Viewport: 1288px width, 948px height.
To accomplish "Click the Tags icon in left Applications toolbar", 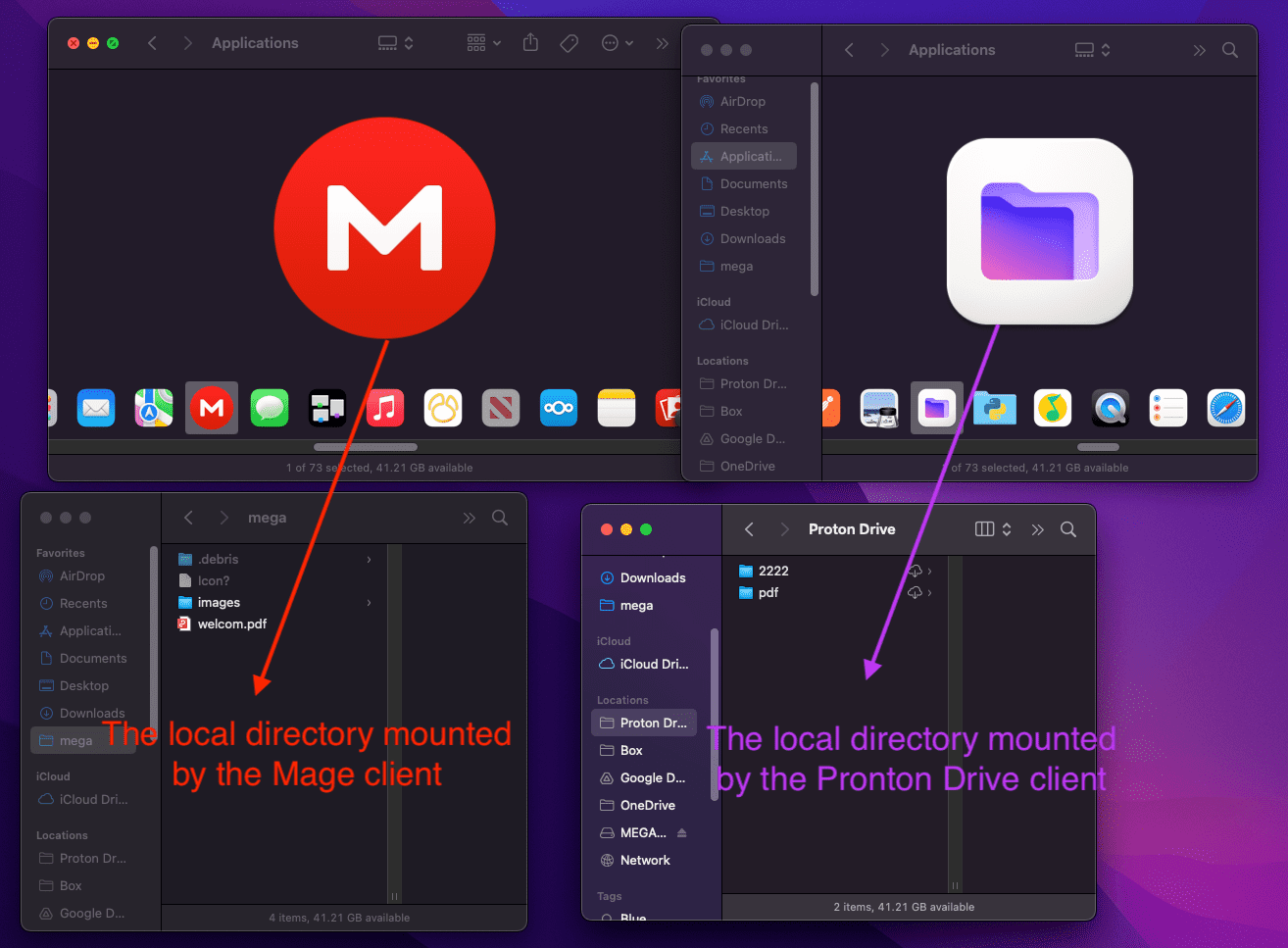I will click(x=570, y=43).
